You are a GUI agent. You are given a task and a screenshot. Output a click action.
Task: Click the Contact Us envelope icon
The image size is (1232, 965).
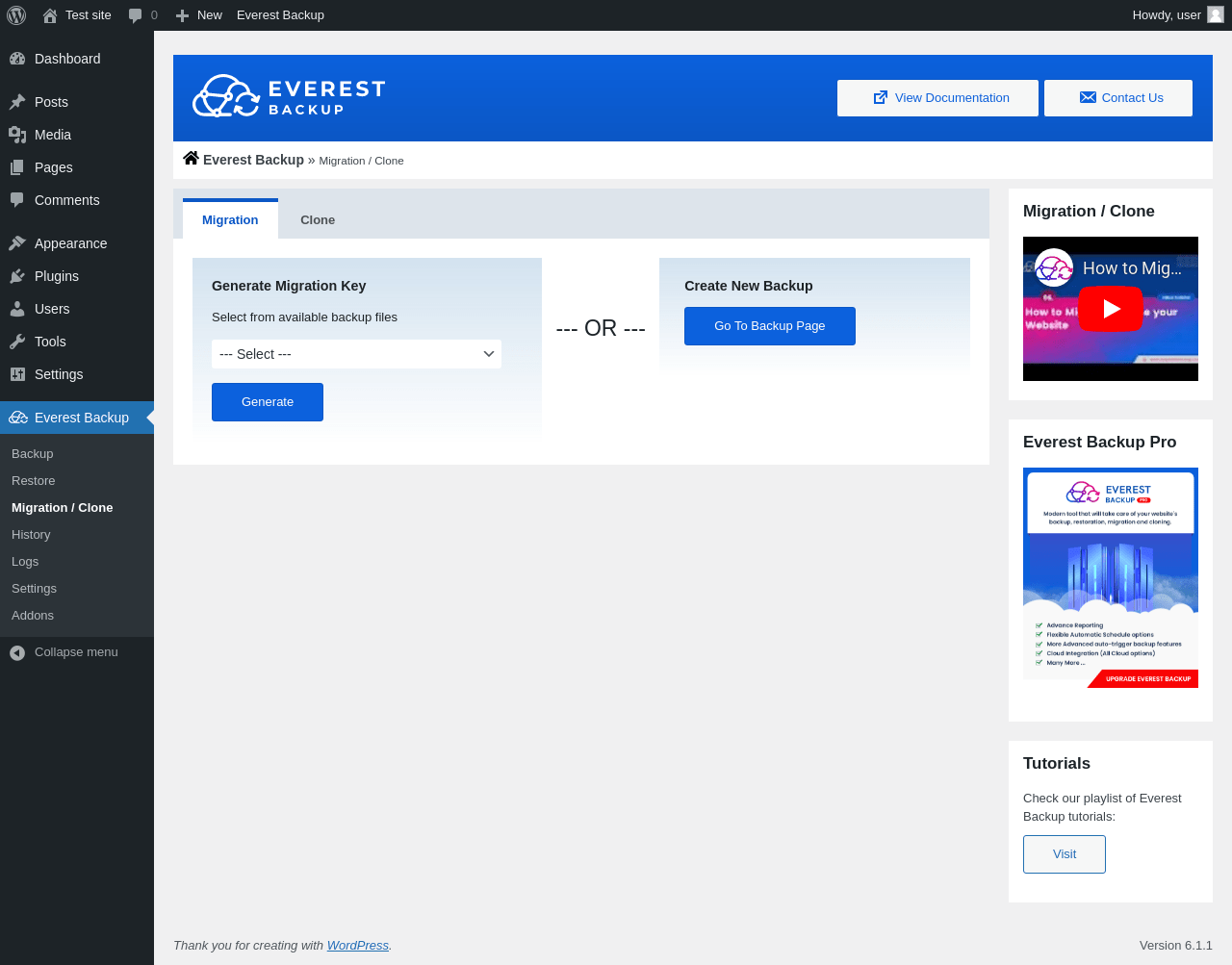[x=1088, y=97]
